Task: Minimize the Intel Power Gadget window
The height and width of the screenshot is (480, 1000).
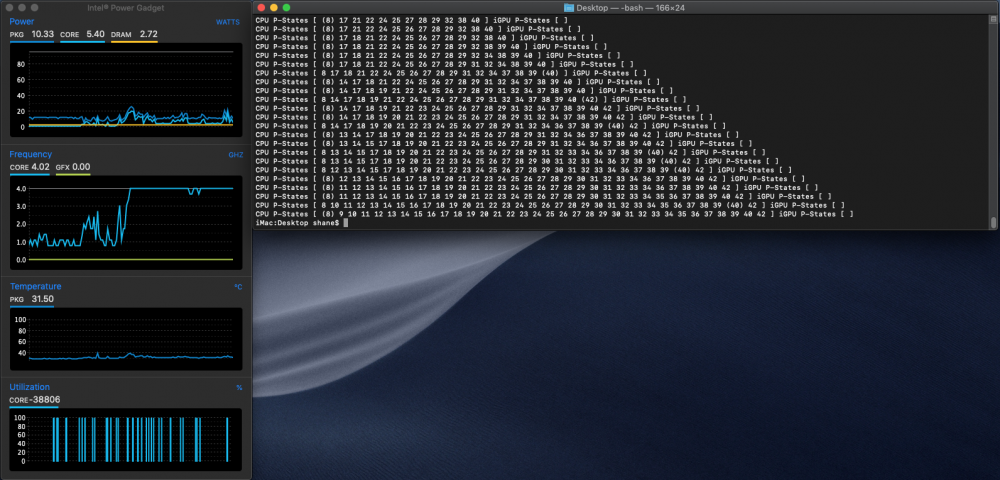Action: coord(22,8)
